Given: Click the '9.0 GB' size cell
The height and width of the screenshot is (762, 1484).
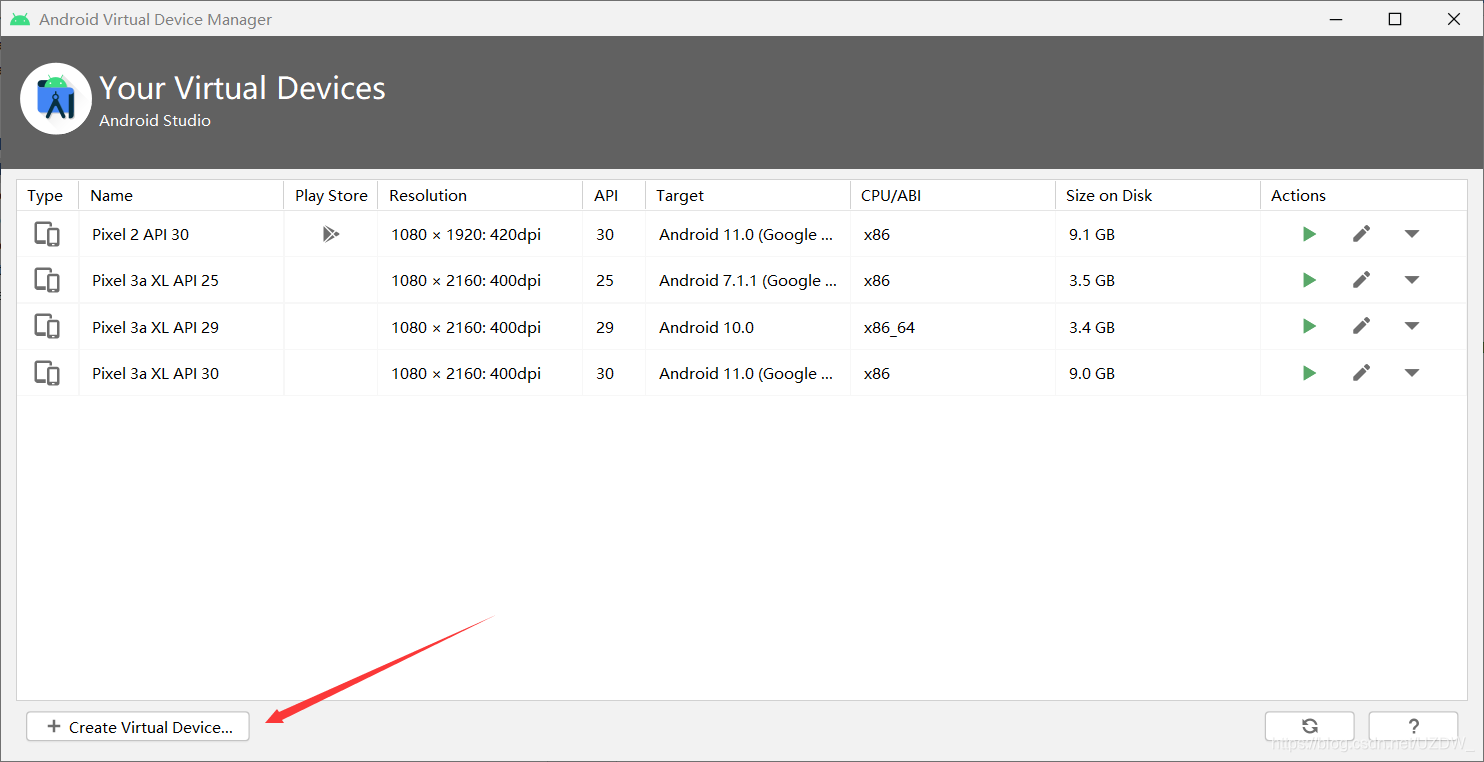Looking at the screenshot, I should point(1158,373).
